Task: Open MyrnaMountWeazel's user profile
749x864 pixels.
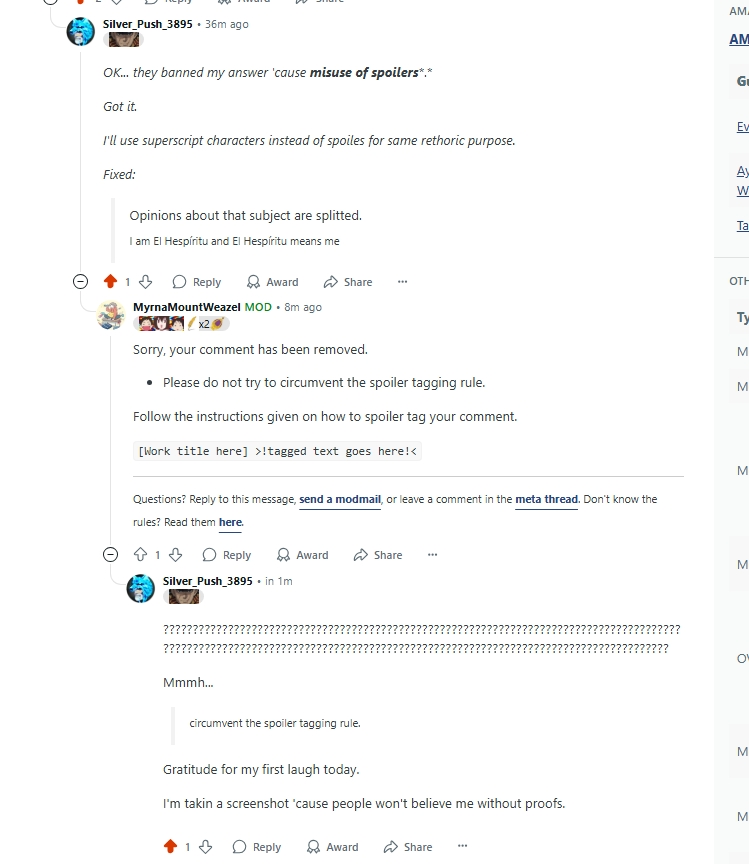Action: (x=187, y=307)
